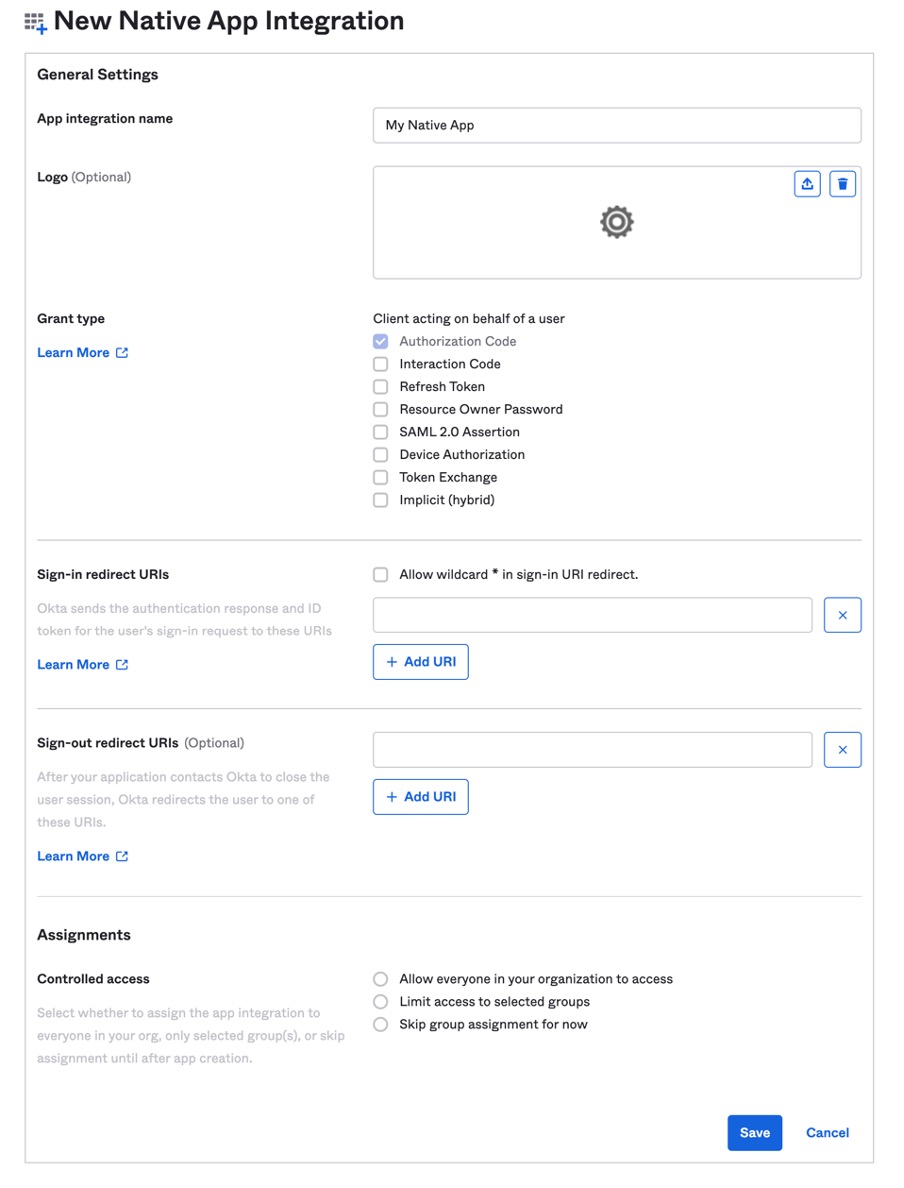Choose Limit access to selected groups

click(x=381, y=1002)
